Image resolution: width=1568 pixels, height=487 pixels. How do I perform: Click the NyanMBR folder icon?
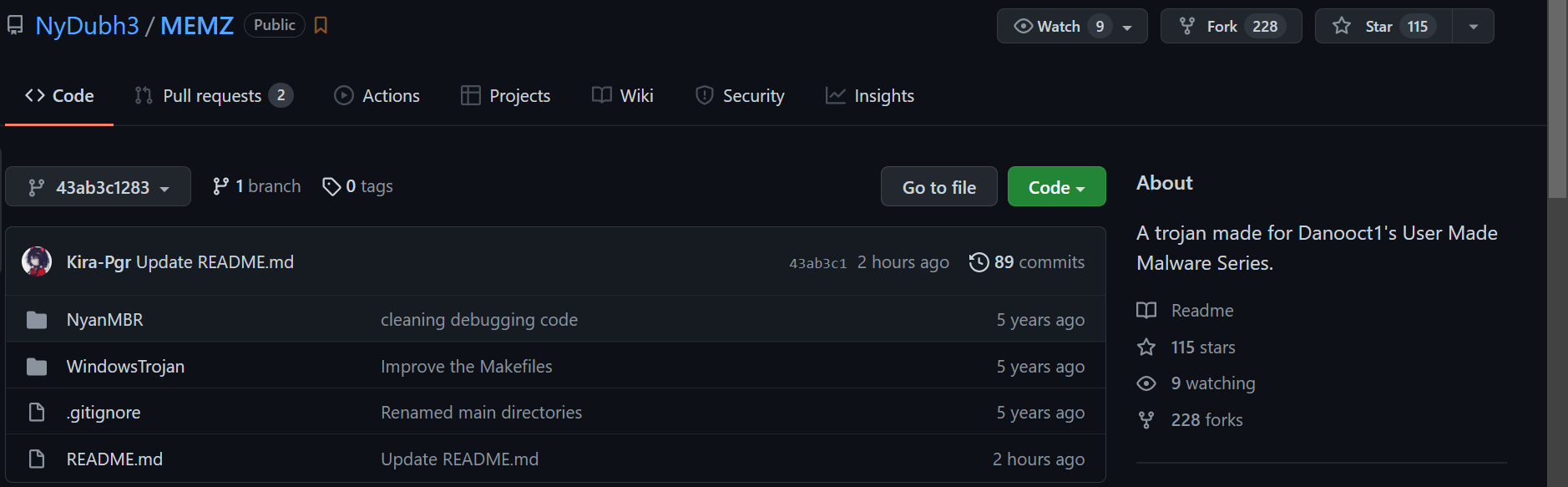click(37, 320)
